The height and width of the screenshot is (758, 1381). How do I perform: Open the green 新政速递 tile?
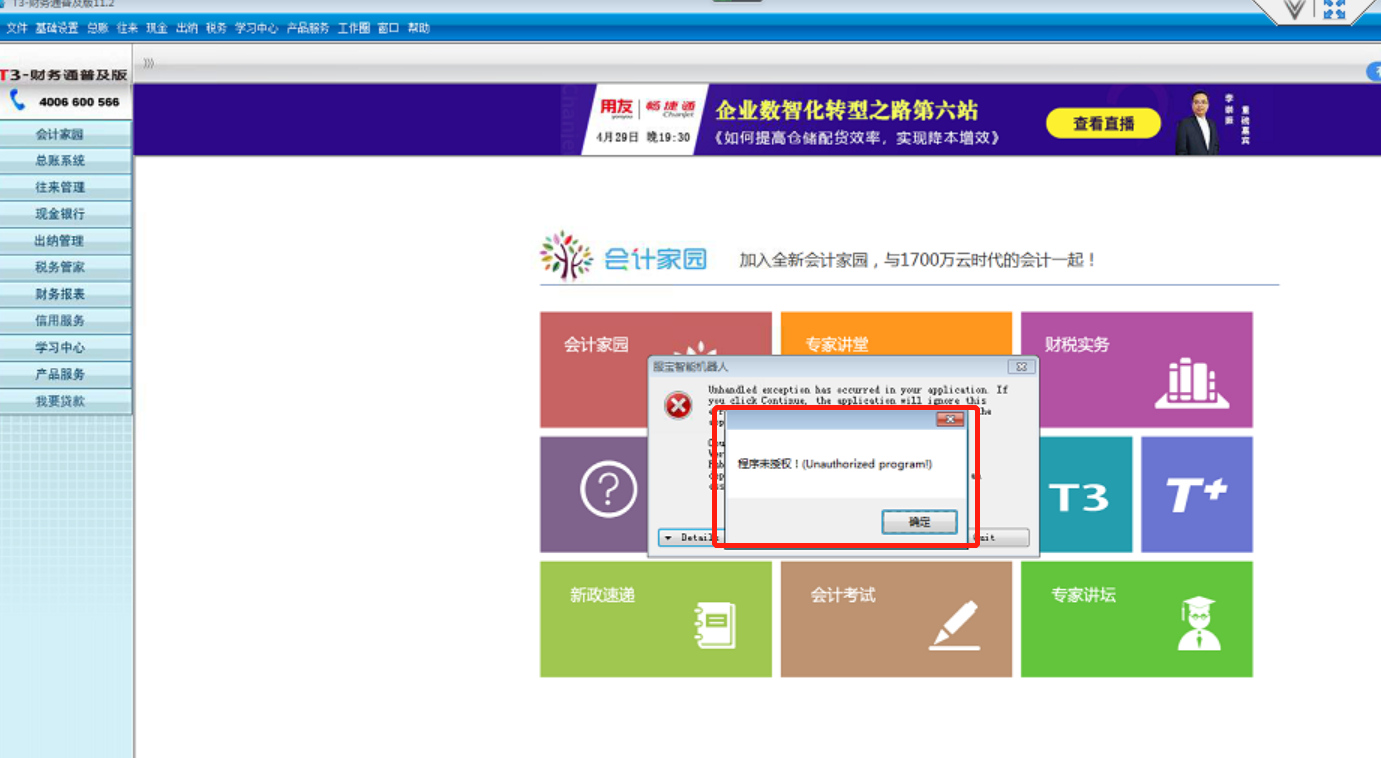click(656, 619)
